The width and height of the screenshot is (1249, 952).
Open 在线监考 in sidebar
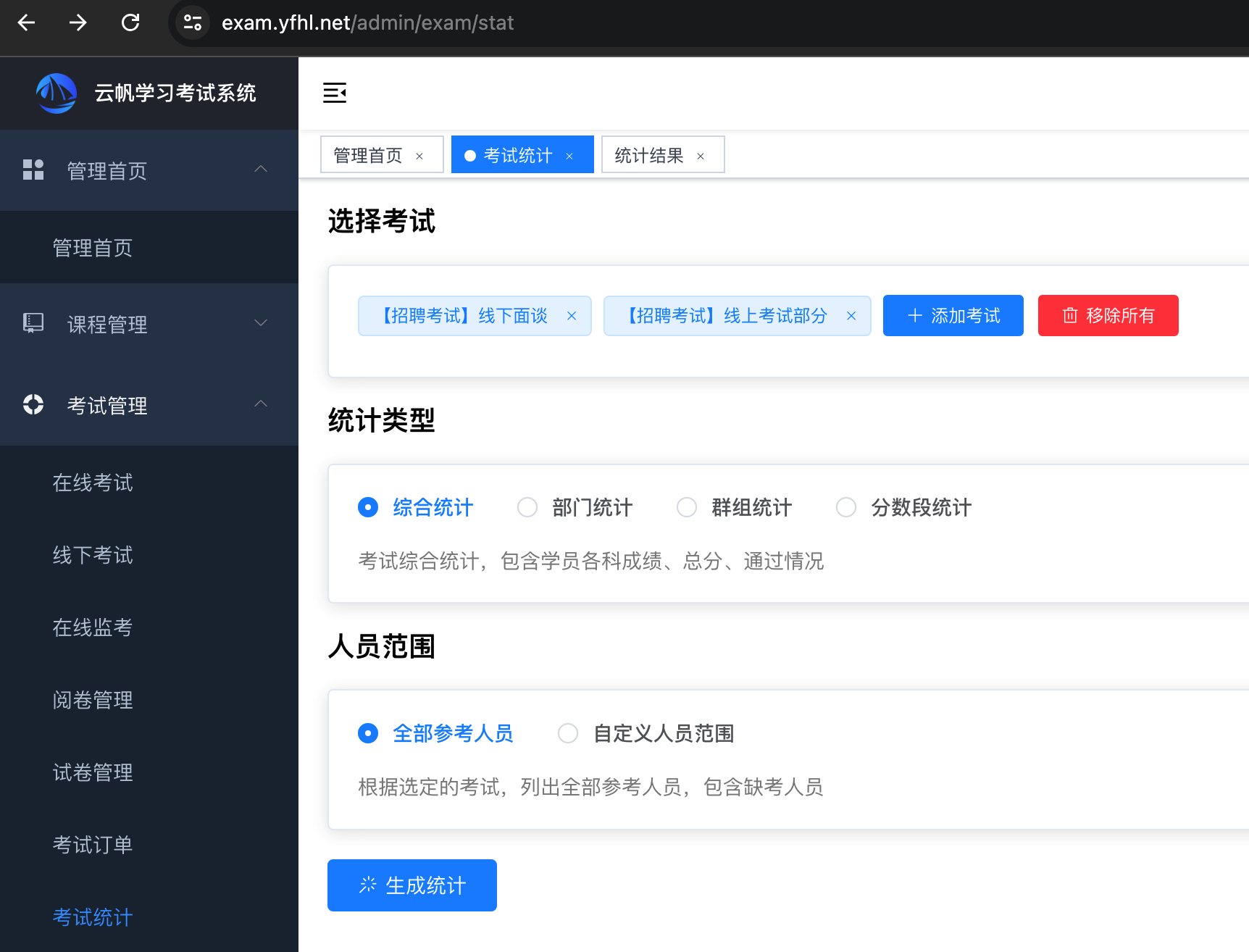point(149,627)
